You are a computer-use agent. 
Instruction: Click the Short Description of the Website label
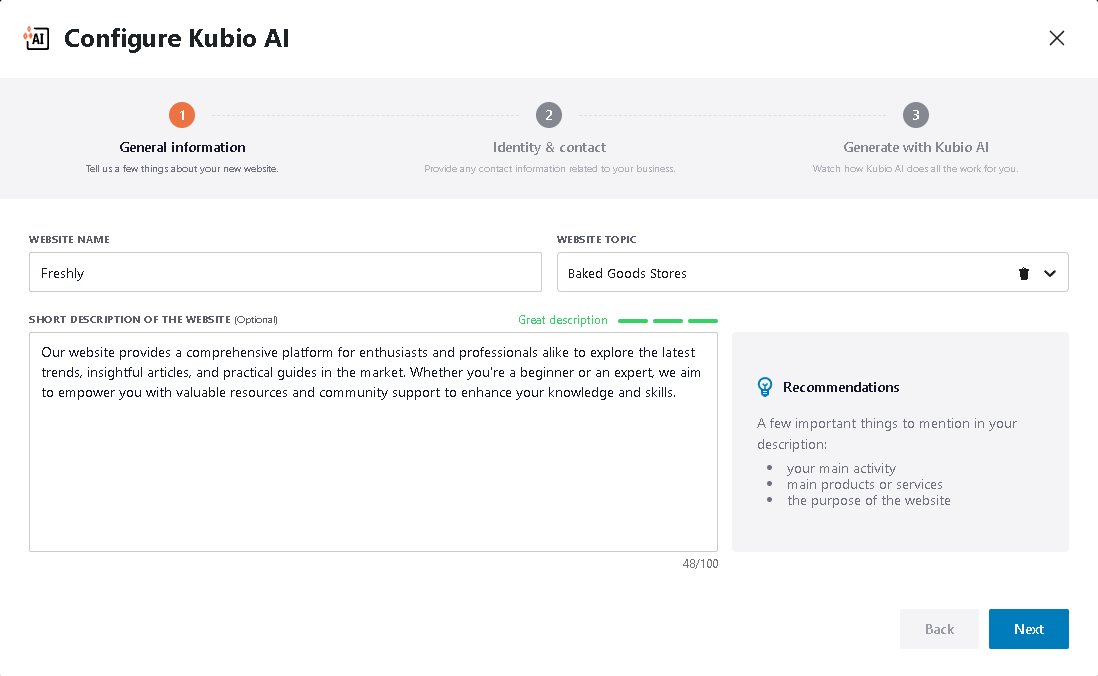pos(130,320)
